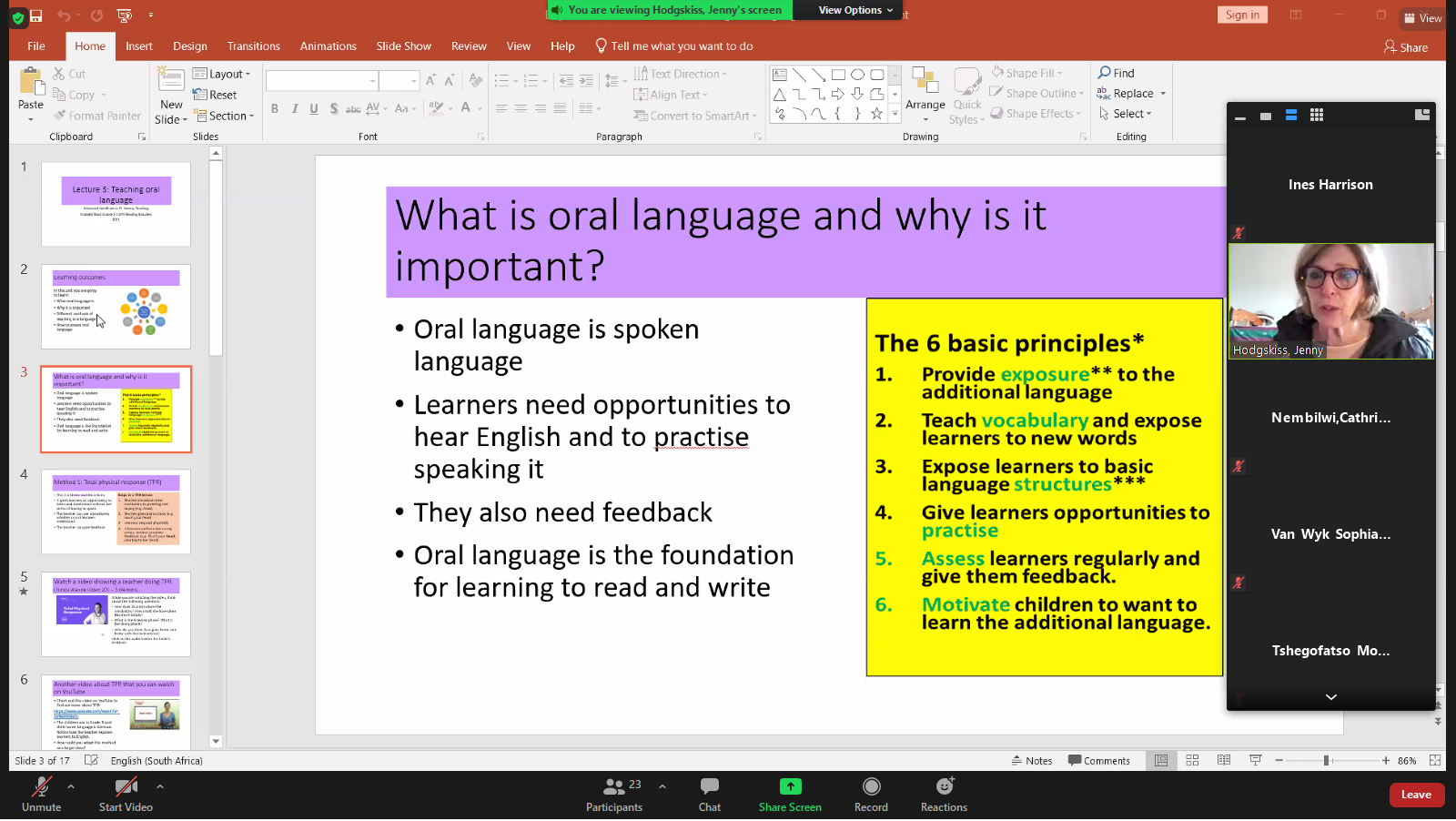Toggle Bold formatting
Image resolution: width=1456 pixels, height=821 pixels.
pos(275,108)
